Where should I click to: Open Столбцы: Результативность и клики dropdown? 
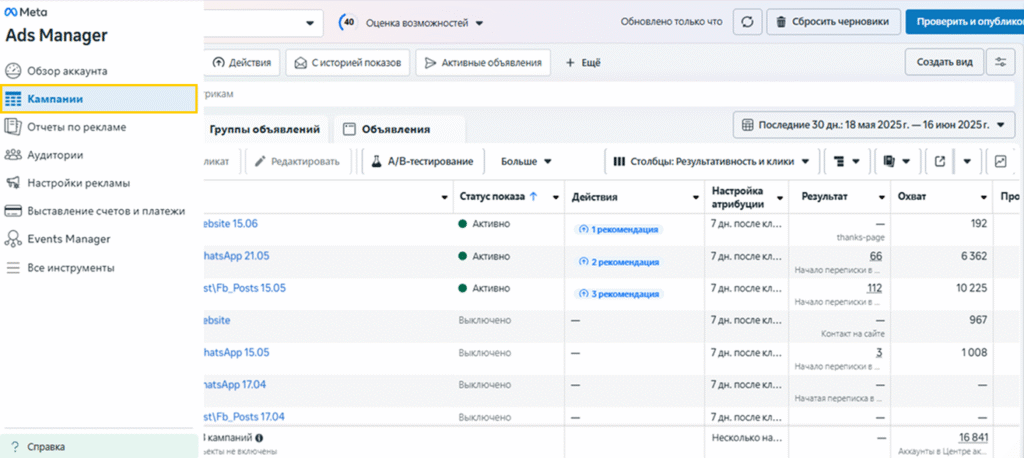(x=711, y=161)
